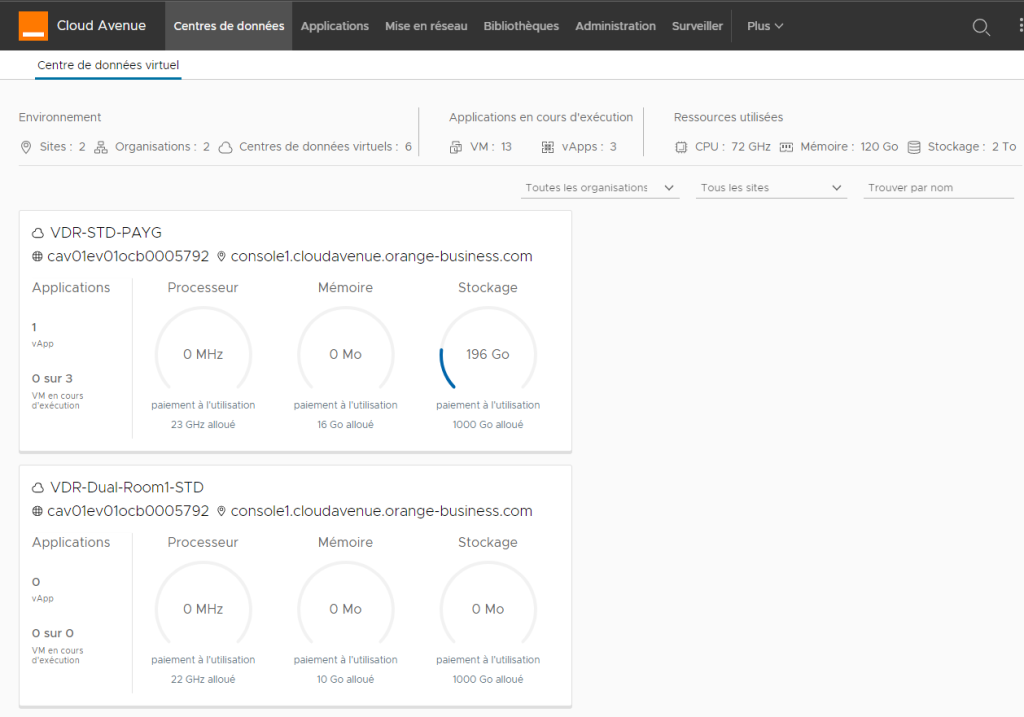Viewport: 1024px width, 717px height.
Task: Switch to Administration section
Action: tap(615, 26)
